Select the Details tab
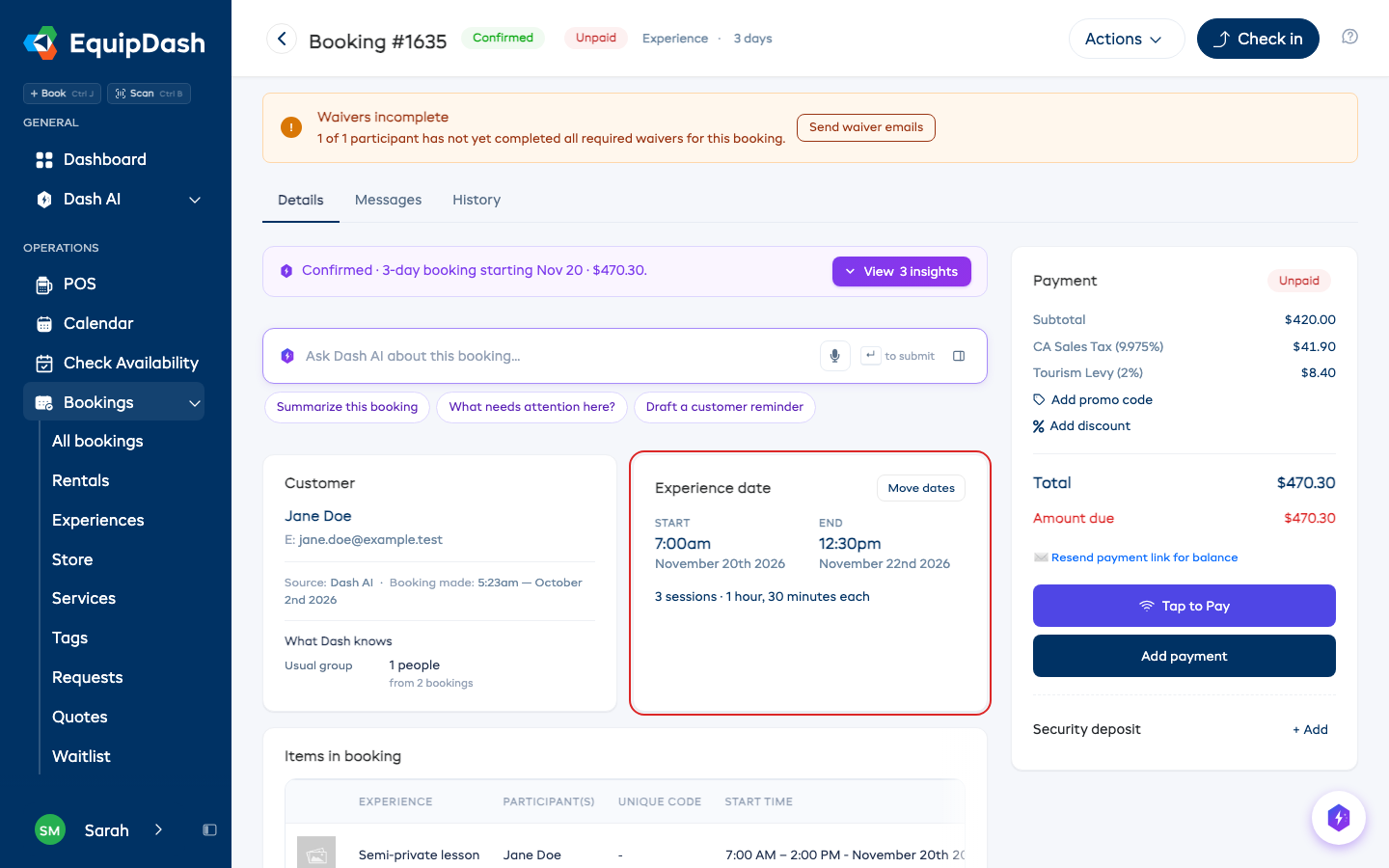This screenshot has height=868, width=1389. [301, 200]
